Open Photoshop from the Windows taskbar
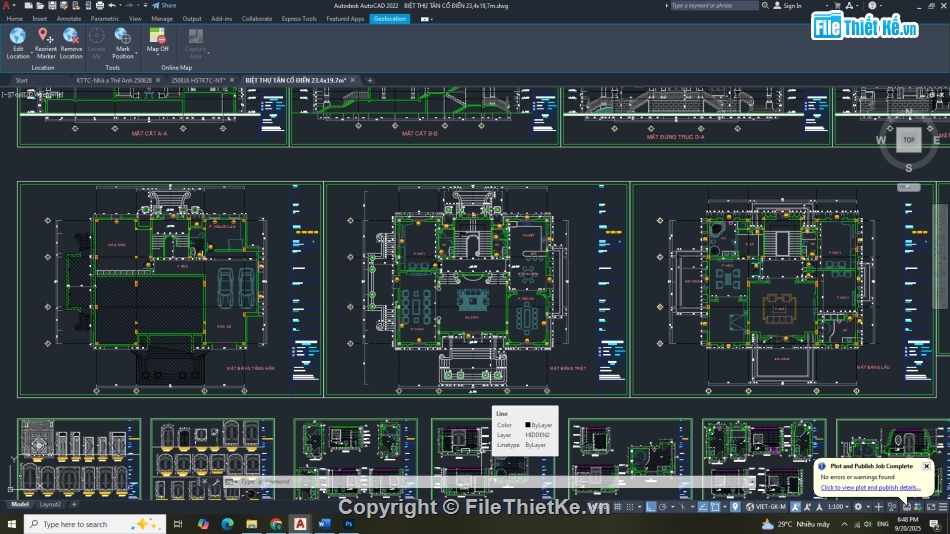950x534 pixels. point(349,524)
